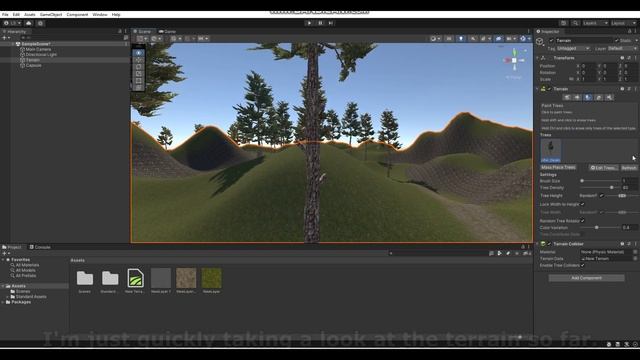The image size is (640, 360).
Task: Pick Terrain Data object selector circle
Action: pyautogui.click(x=635, y=258)
